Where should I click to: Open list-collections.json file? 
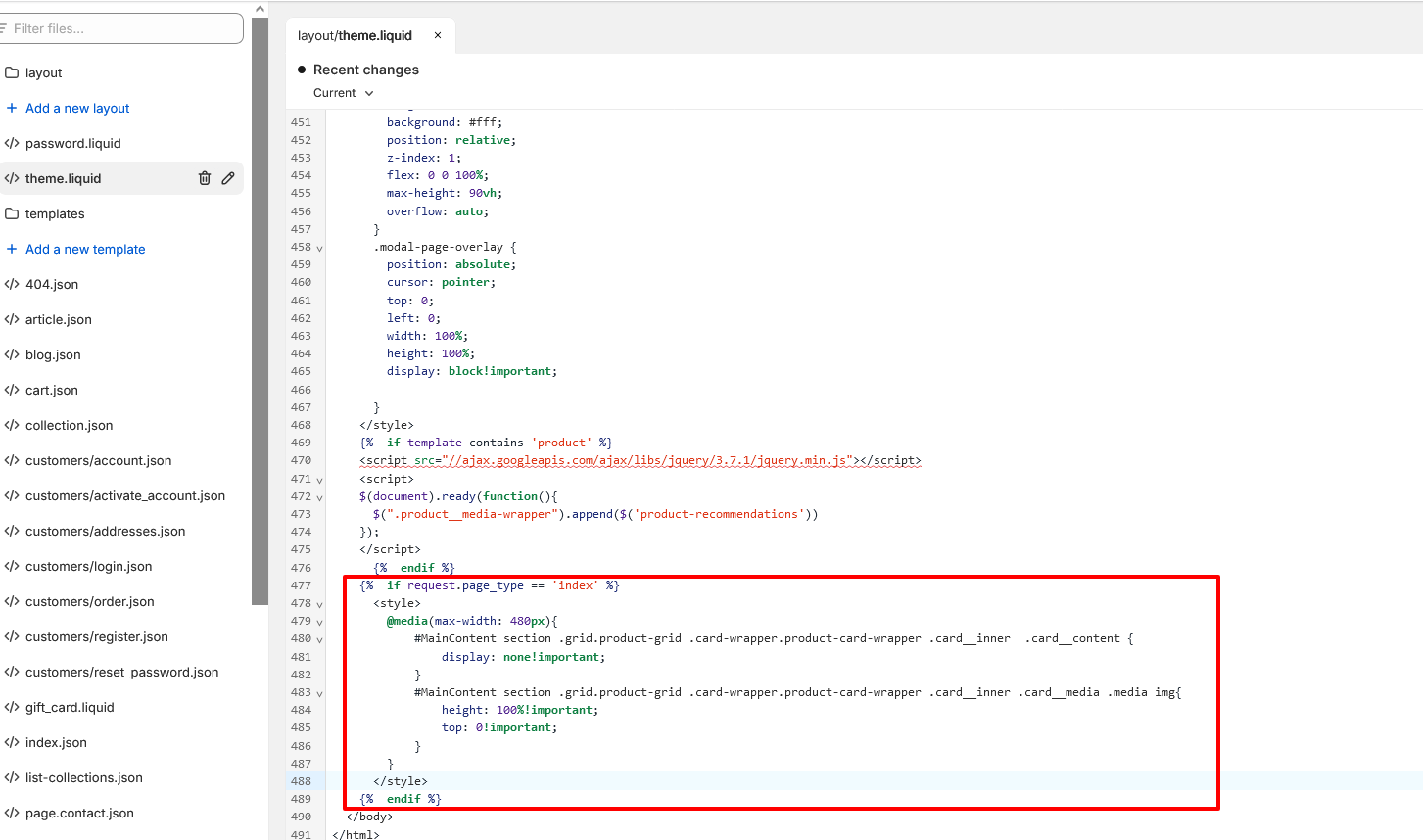pyautogui.click(x=84, y=777)
